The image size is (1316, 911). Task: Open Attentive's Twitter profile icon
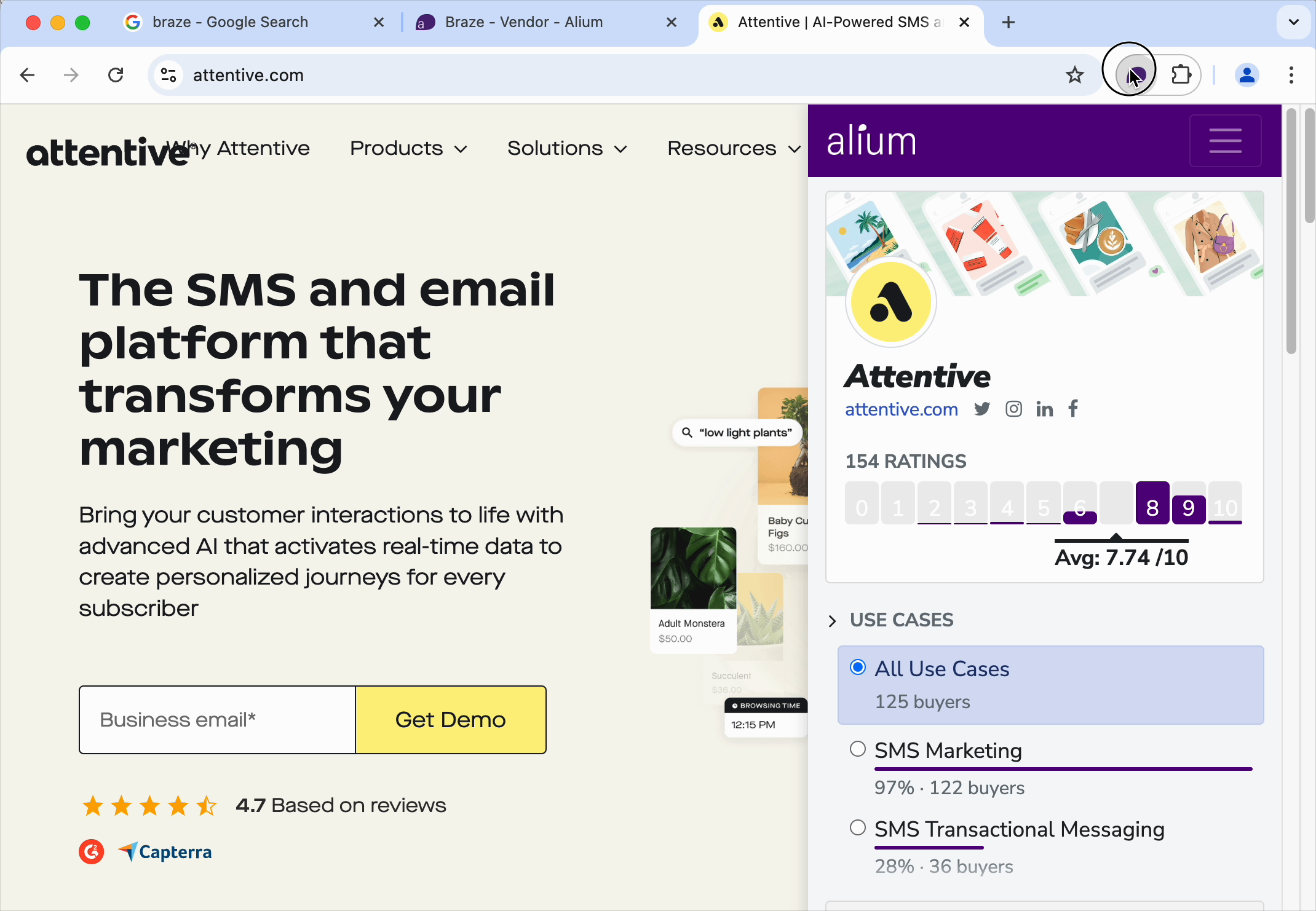point(982,409)
